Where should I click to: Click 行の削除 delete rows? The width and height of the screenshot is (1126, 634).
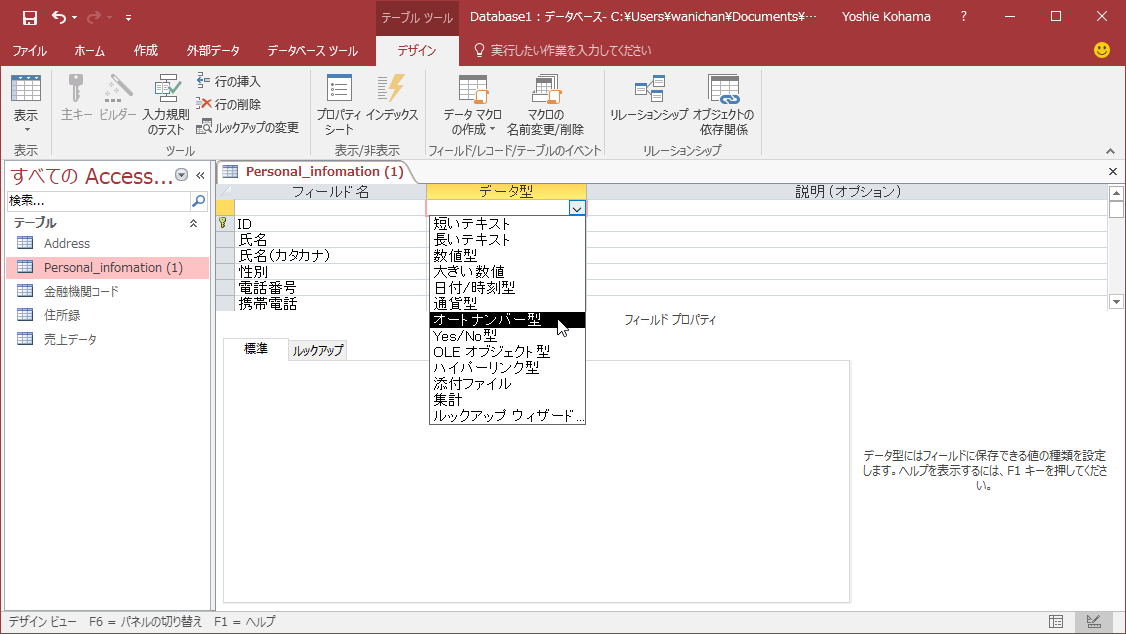229,104
